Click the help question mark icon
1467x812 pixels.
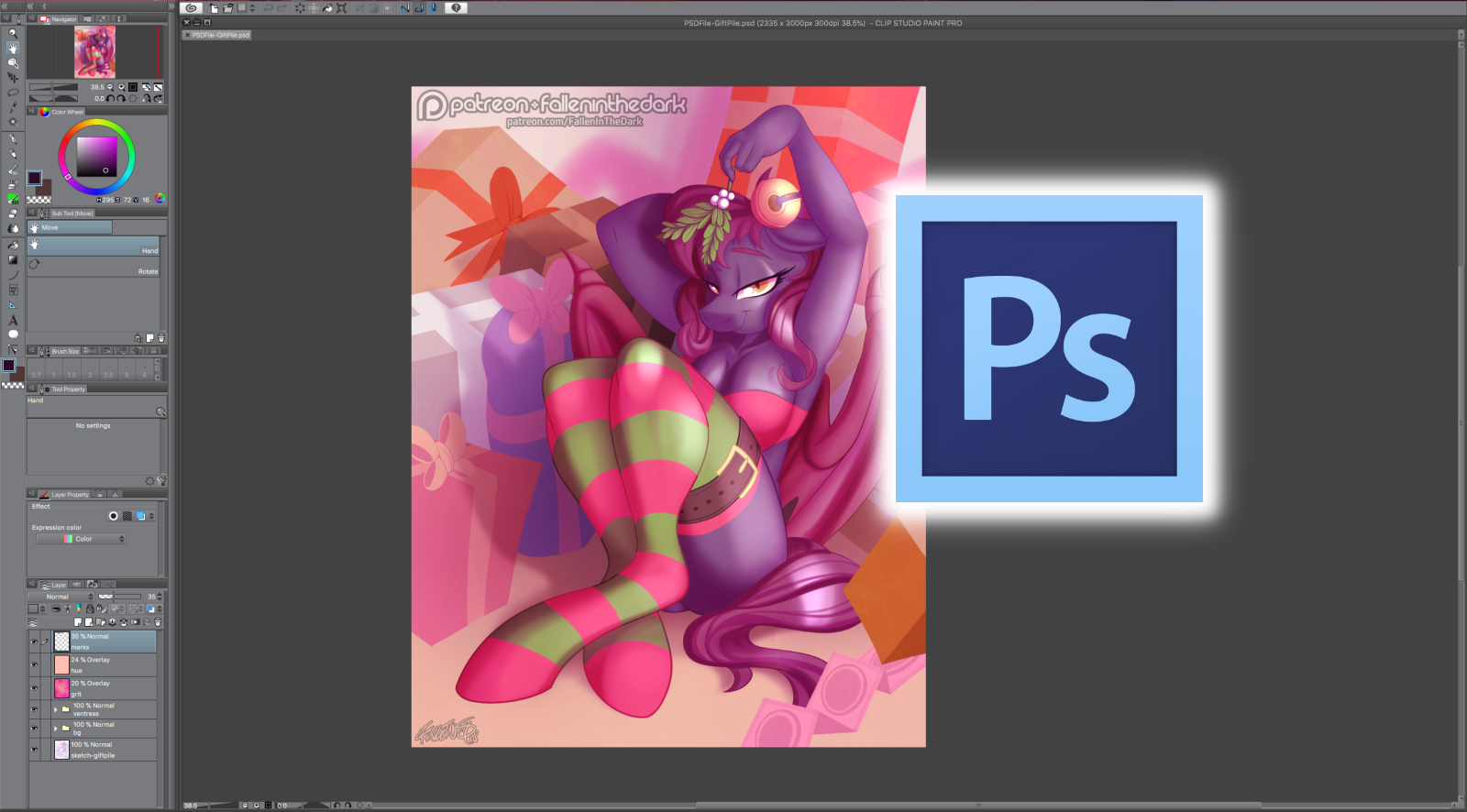click(x=456, y=8)
